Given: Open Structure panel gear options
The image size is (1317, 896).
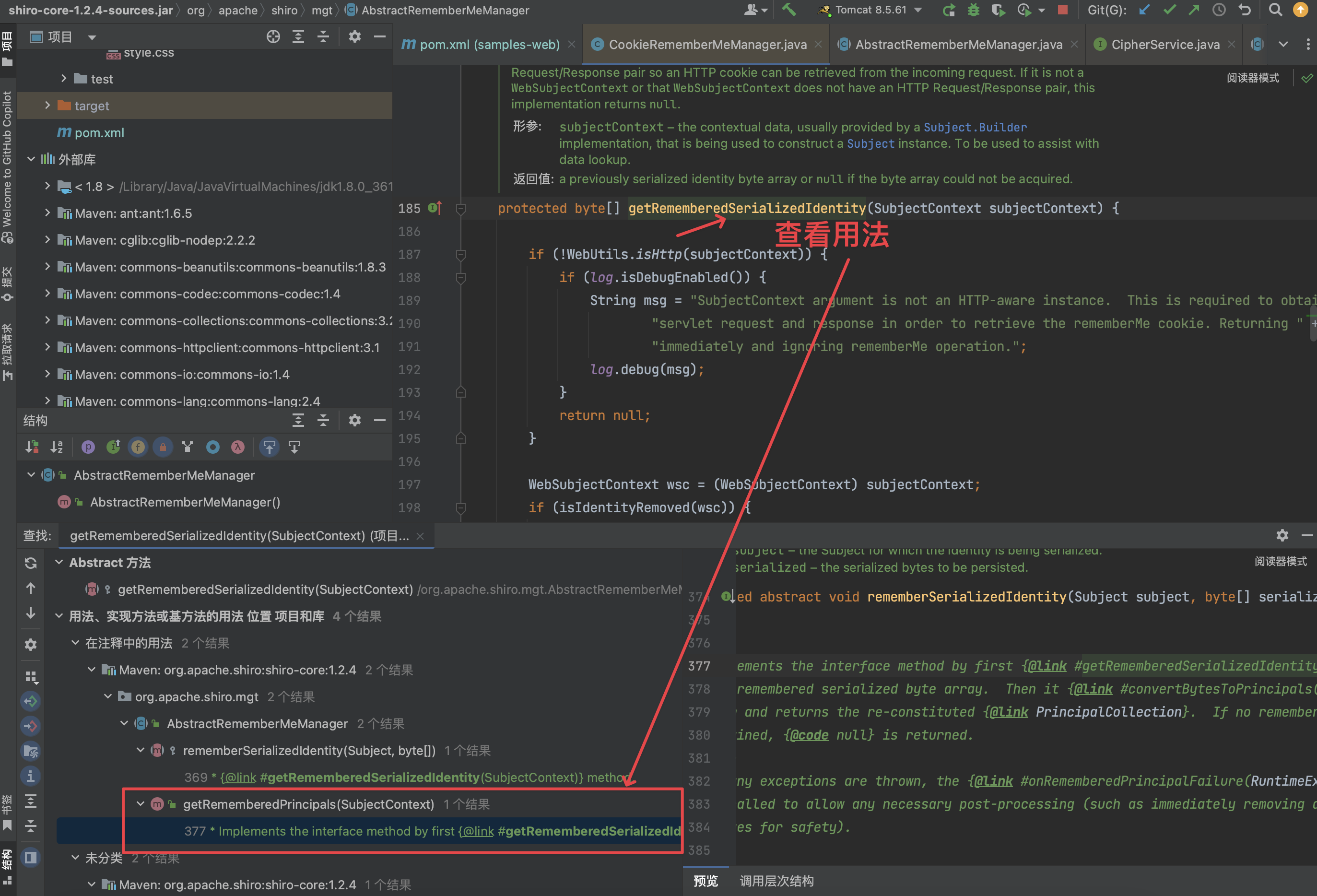Looking at the screenshot, I should 355,420.
